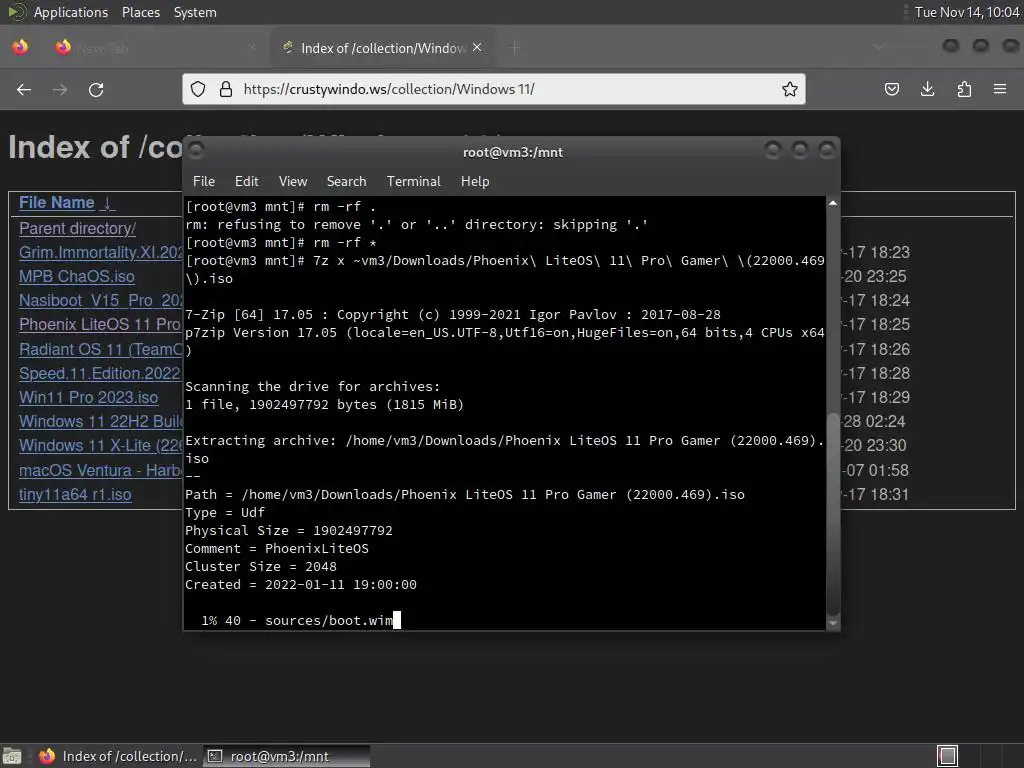The height and width of the screenshot is (768, 1024).
Task: Click the terminal scrollbar up arrow
Action: 833,203
